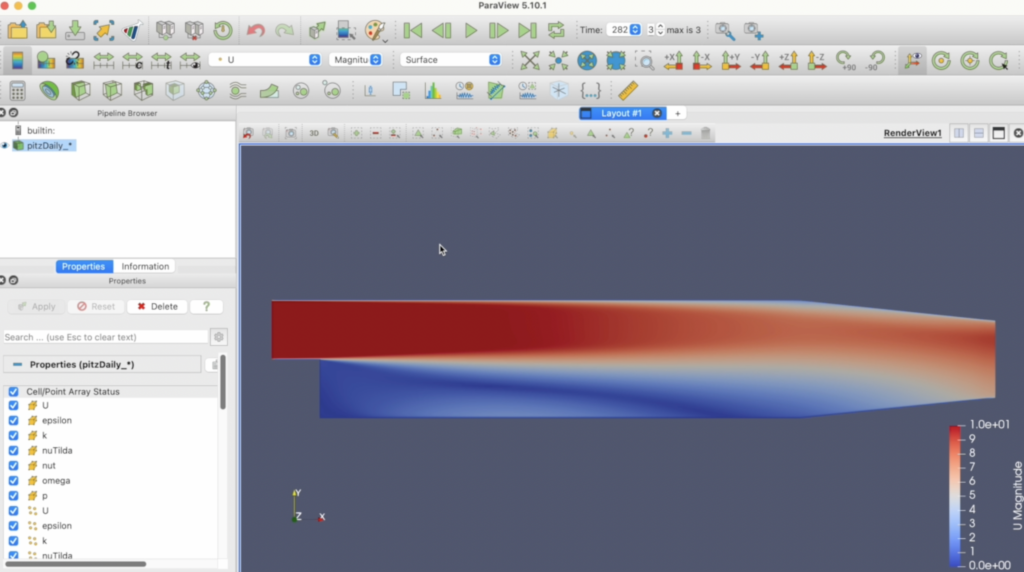1024x572 pixels.
Task: Click the Delete button
Action: 157,306
